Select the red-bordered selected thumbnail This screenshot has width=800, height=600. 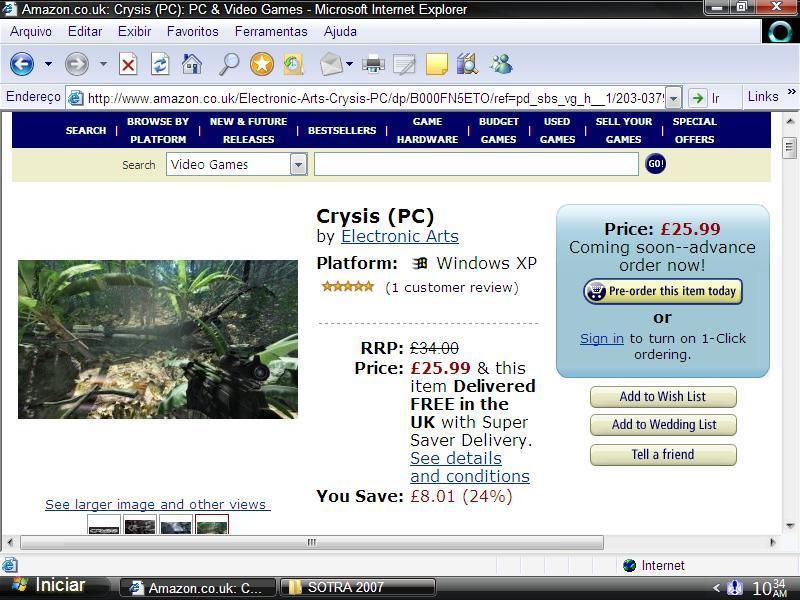tap(212, 524)
